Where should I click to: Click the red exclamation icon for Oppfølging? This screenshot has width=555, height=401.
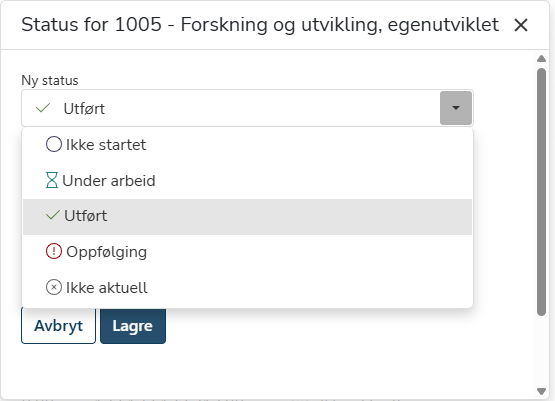pos(54,251)
